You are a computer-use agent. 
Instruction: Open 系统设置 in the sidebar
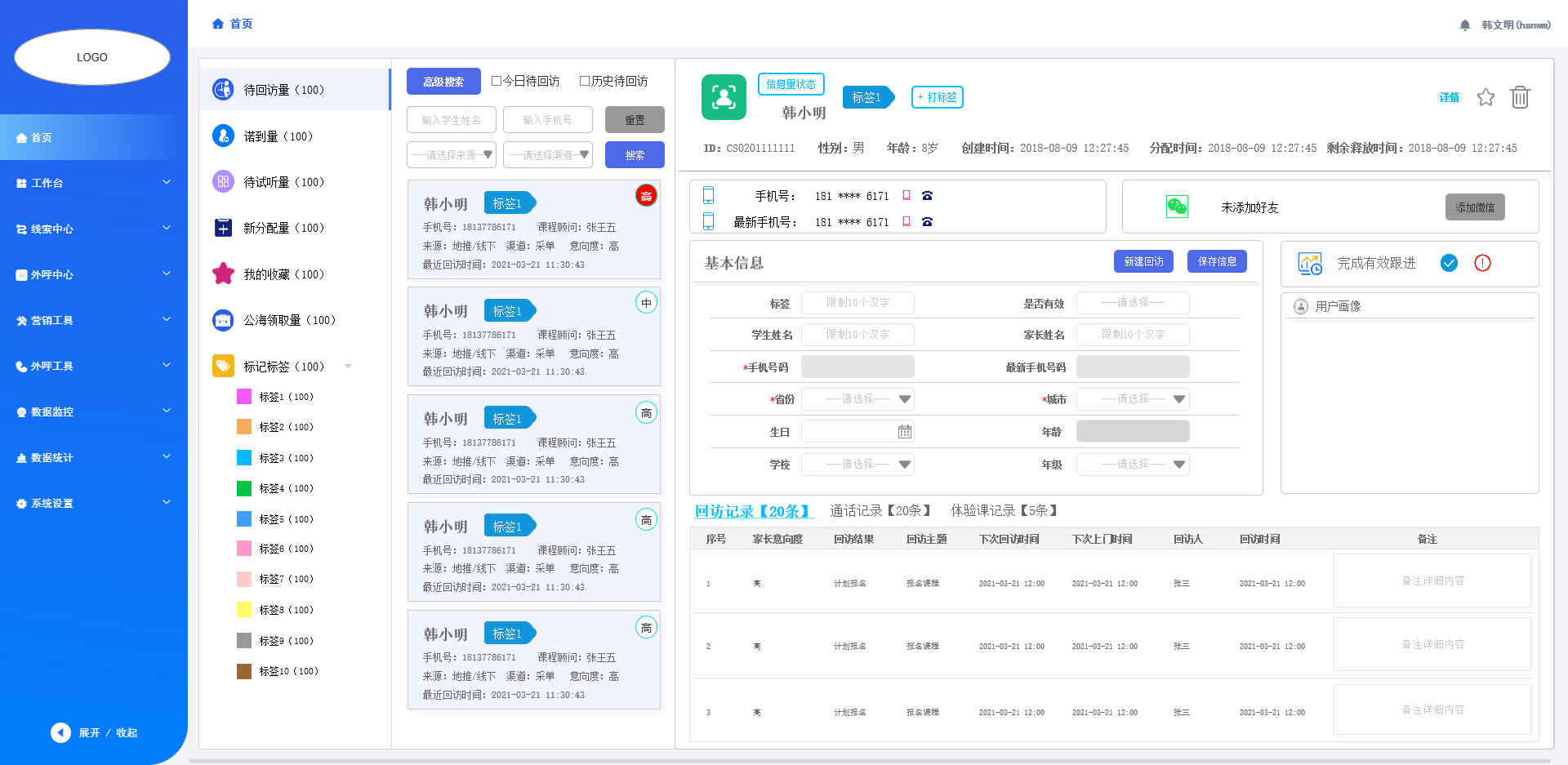94,503
